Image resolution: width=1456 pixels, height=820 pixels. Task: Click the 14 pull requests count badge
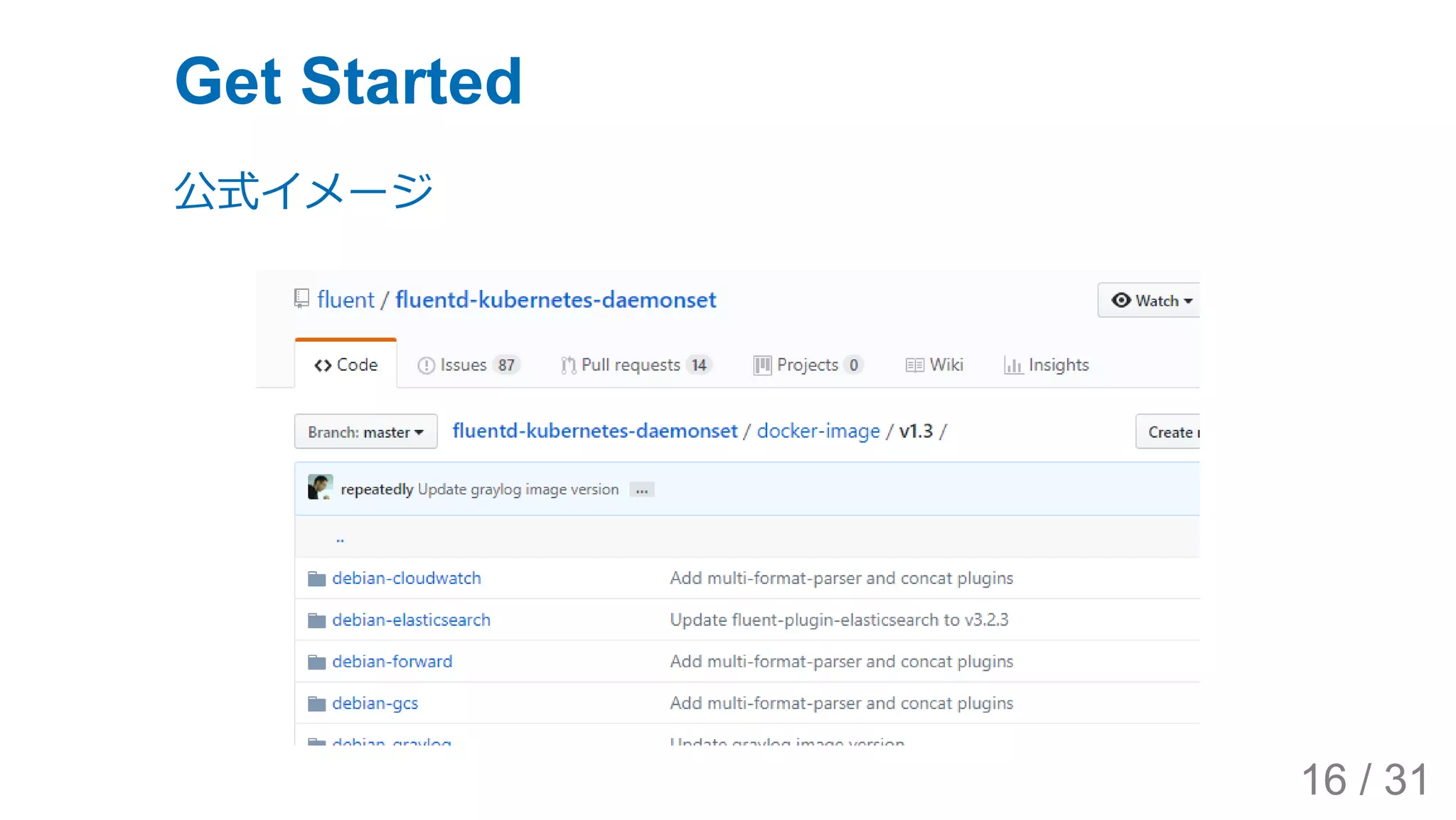699,365
